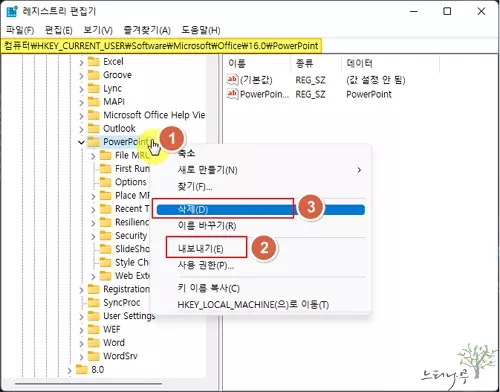Click the Microsoft Office Help Viewer folder icon

[94, 115]
